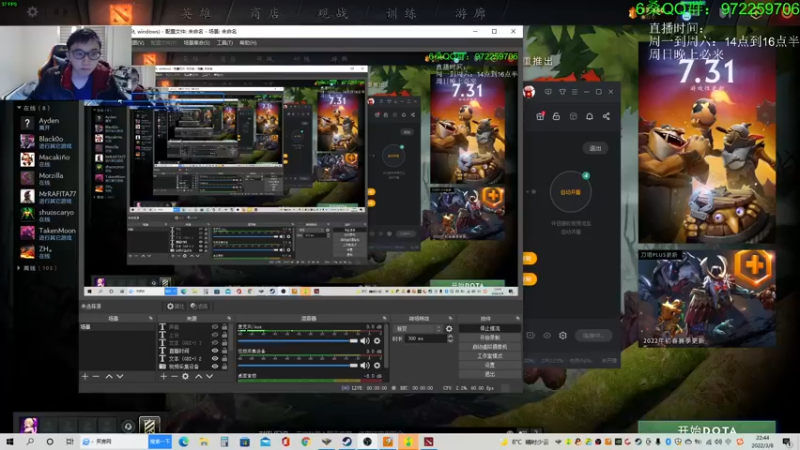Undock the Controls panel via its header icon
The width and height of the screenshot is (800, 450).
coord(517,318)
